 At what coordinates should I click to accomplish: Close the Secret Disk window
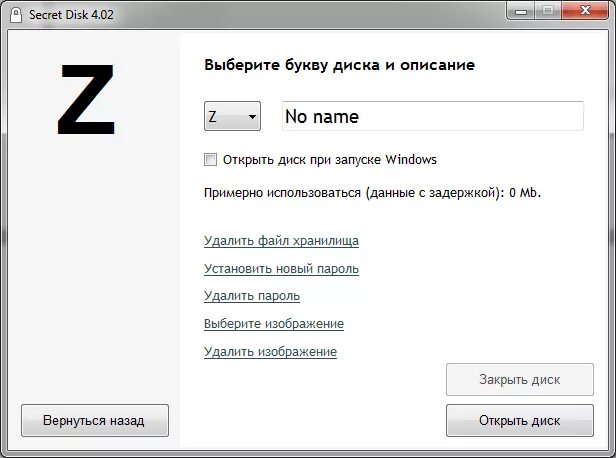pos(585,11)
